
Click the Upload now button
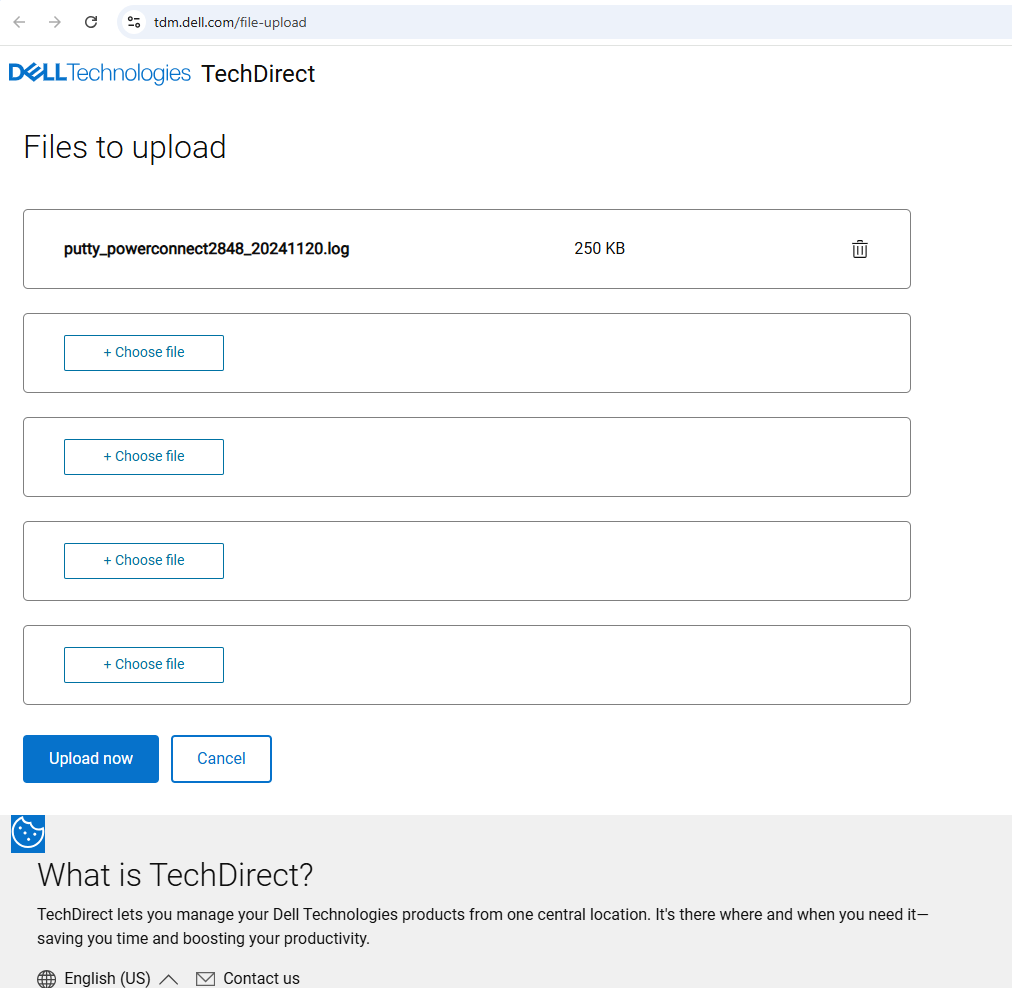[x=91, y=759]
